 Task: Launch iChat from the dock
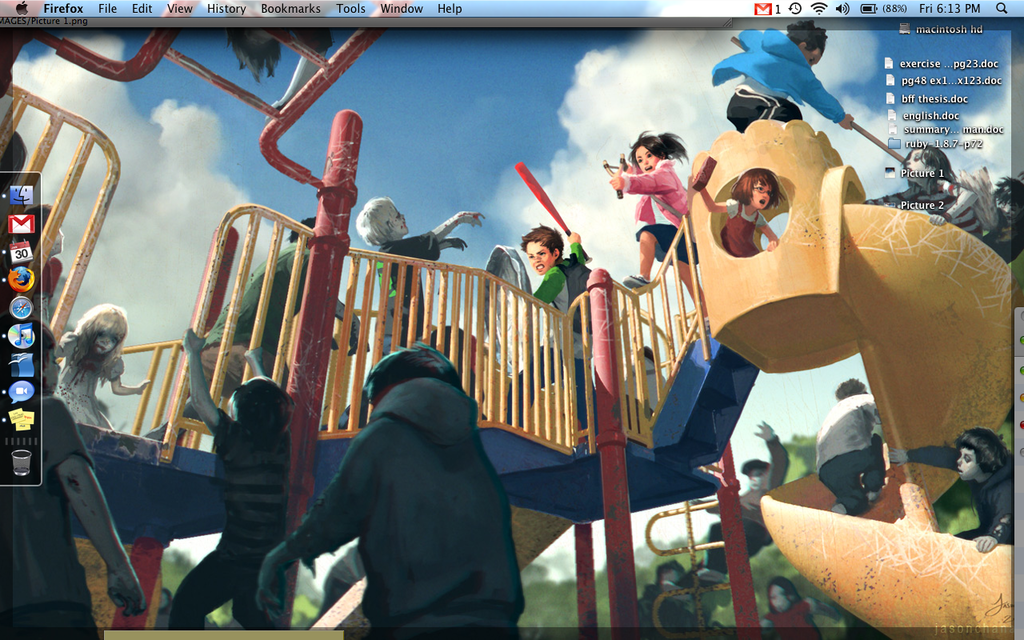[21, 391]
